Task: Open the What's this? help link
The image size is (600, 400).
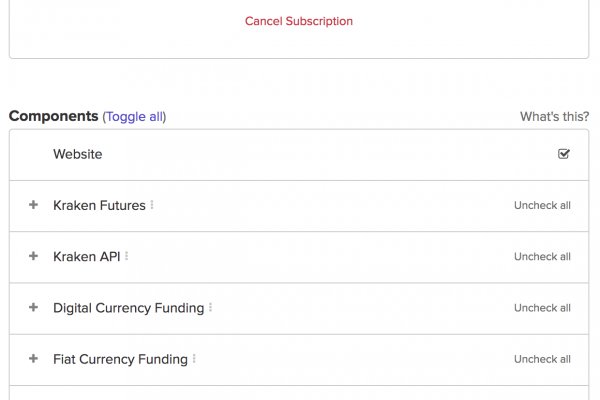Action: click(x=554, y=117)
